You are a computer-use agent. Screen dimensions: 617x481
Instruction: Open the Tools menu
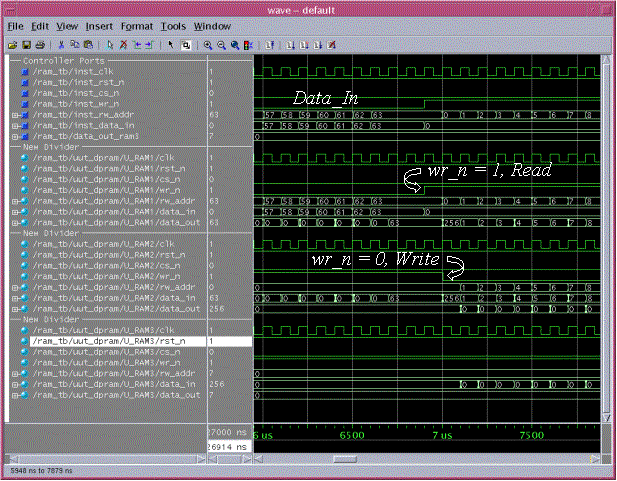[x=173, y=26]
